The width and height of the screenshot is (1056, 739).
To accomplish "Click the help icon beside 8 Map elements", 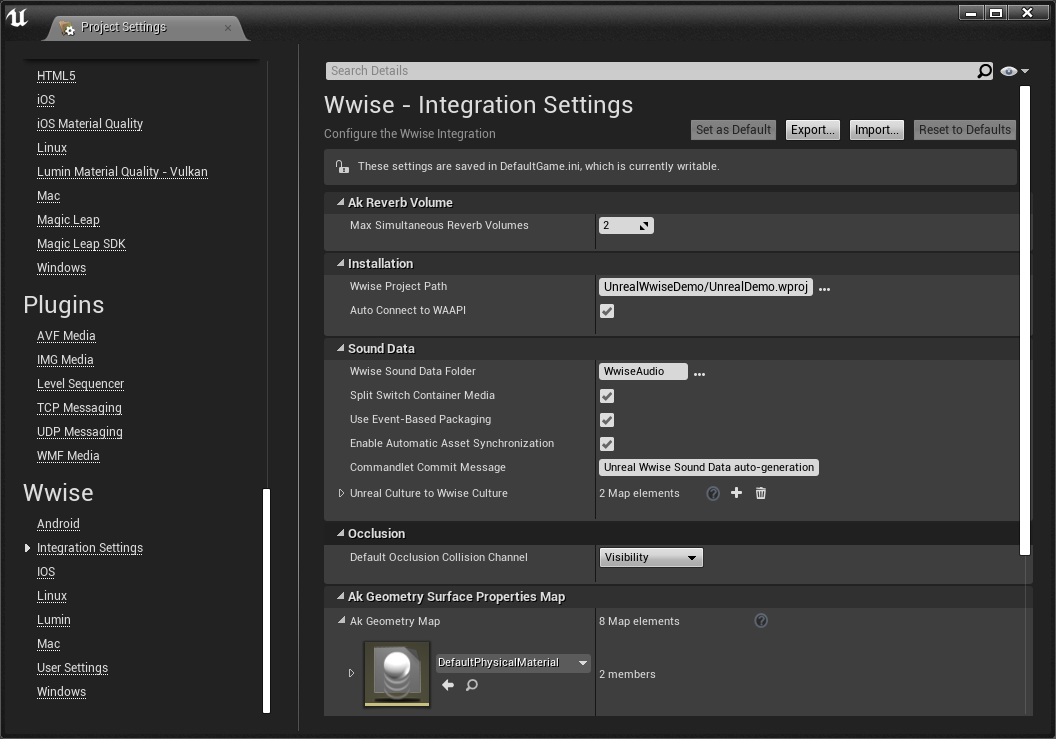I will (761, 620).
